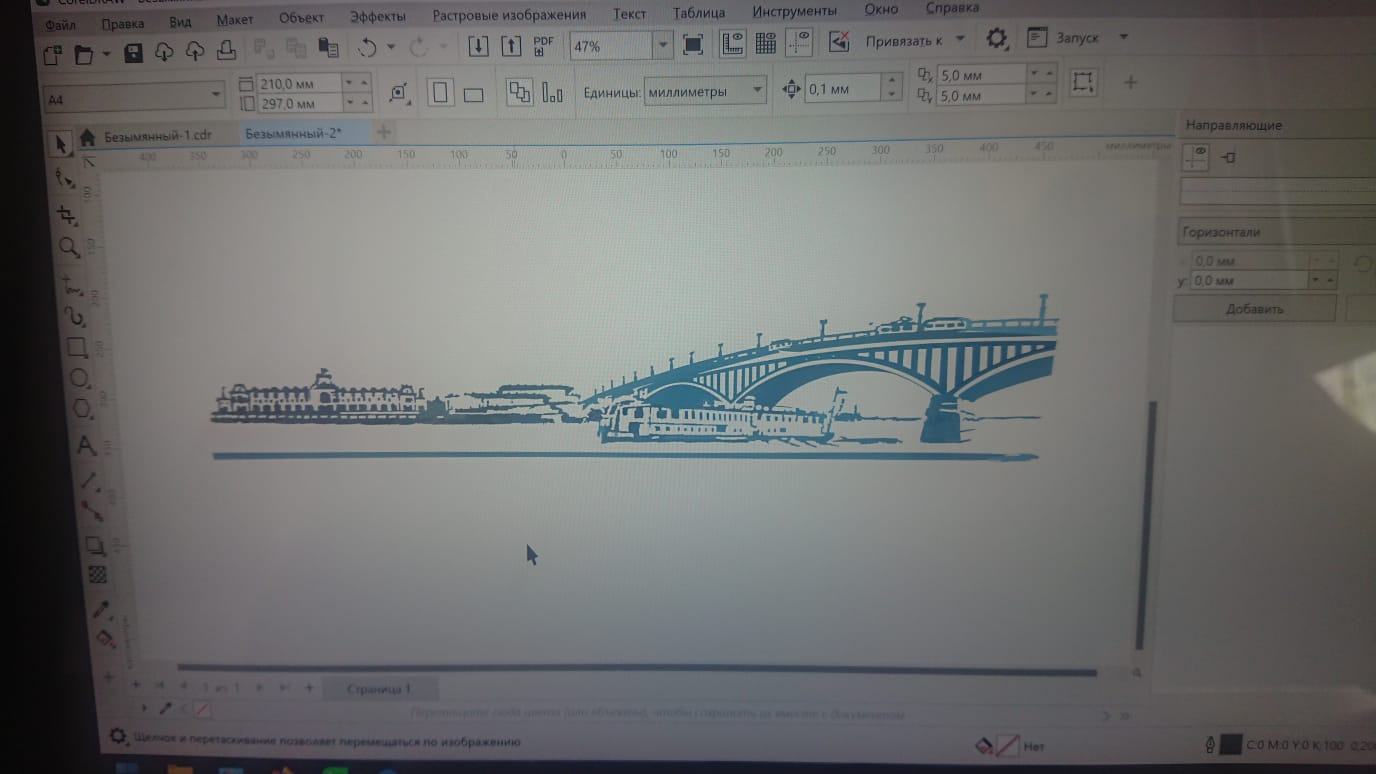This screenshot has width=1376, height=774.
Task: Switch to Безымянный-1.cdr document tab
Action: pyautogui.click(x=157, y=136)
